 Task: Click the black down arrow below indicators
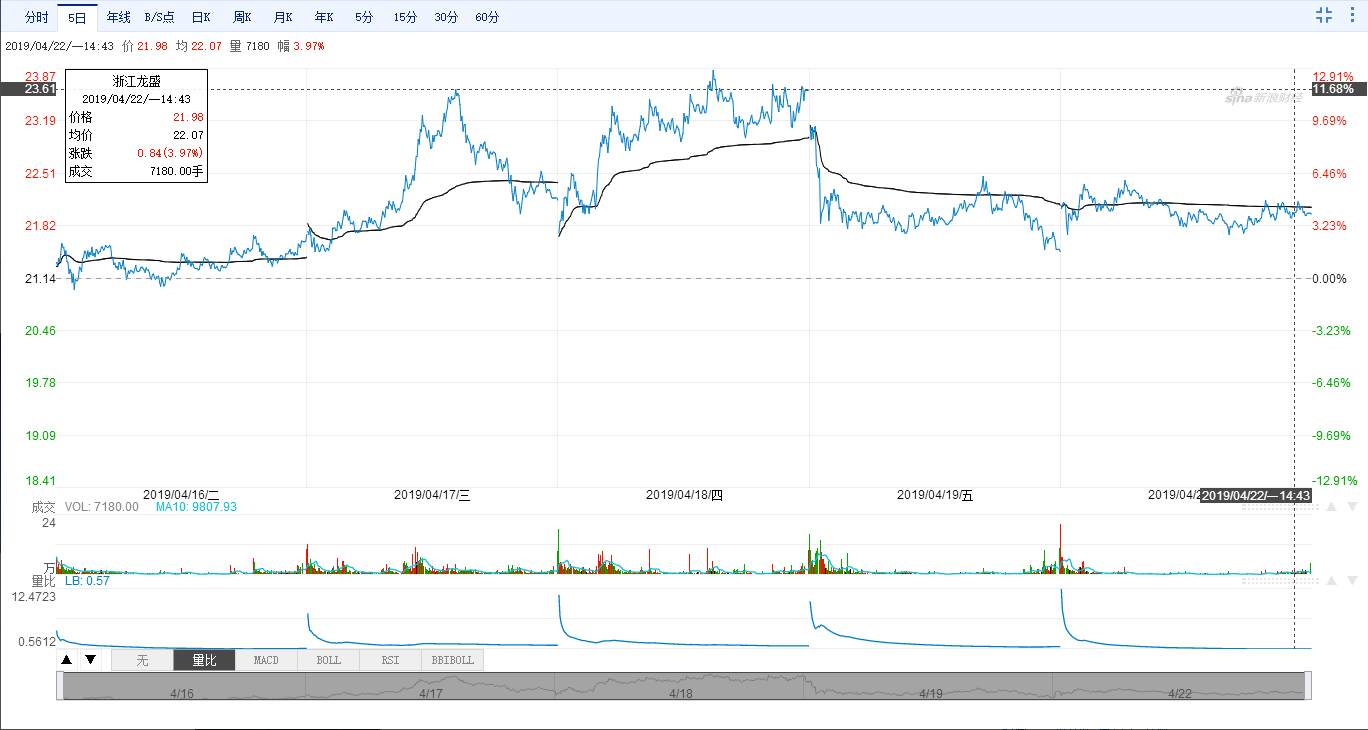tap(90, 660)
